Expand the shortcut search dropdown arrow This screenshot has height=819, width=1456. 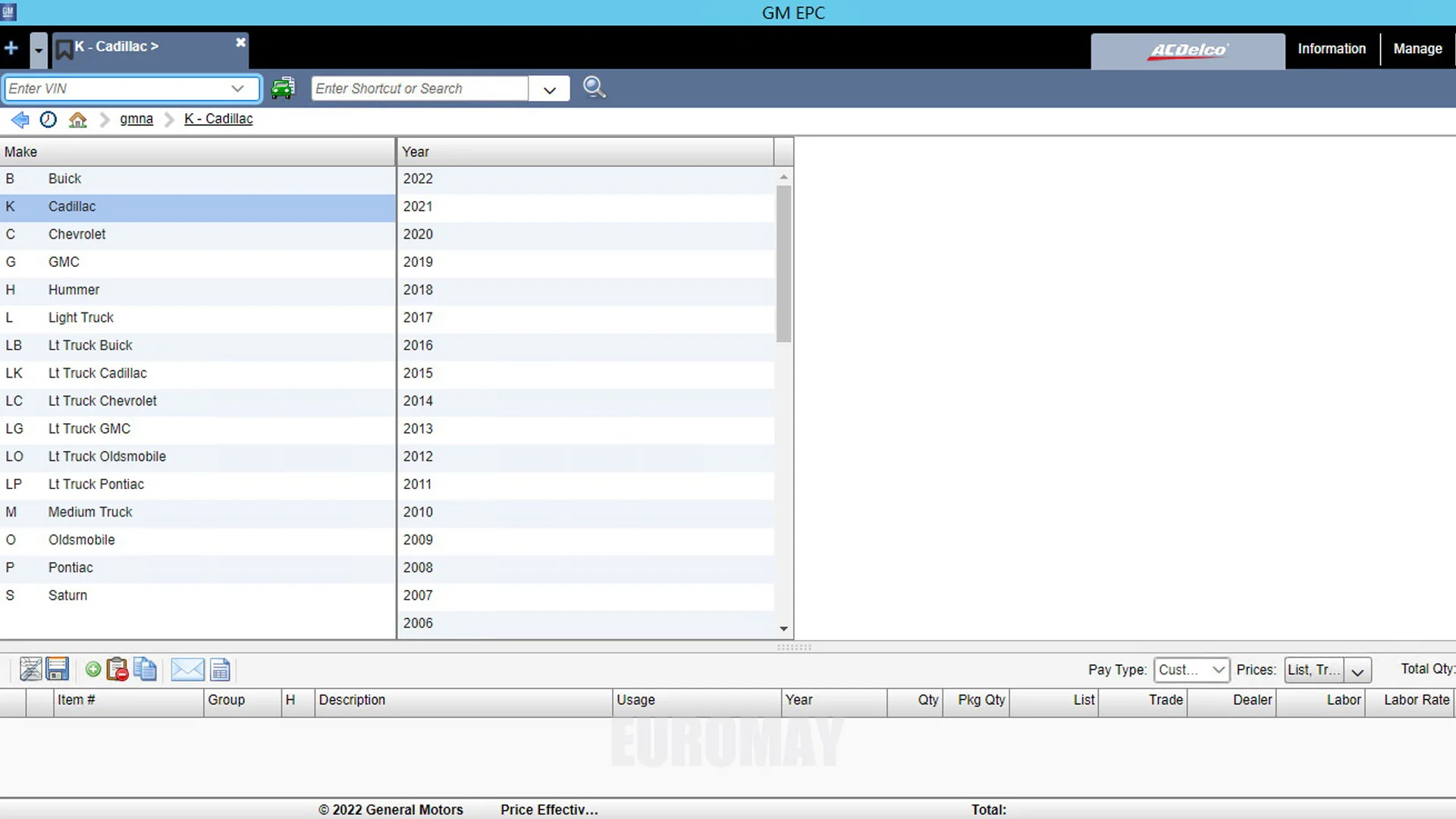point(550,89)
